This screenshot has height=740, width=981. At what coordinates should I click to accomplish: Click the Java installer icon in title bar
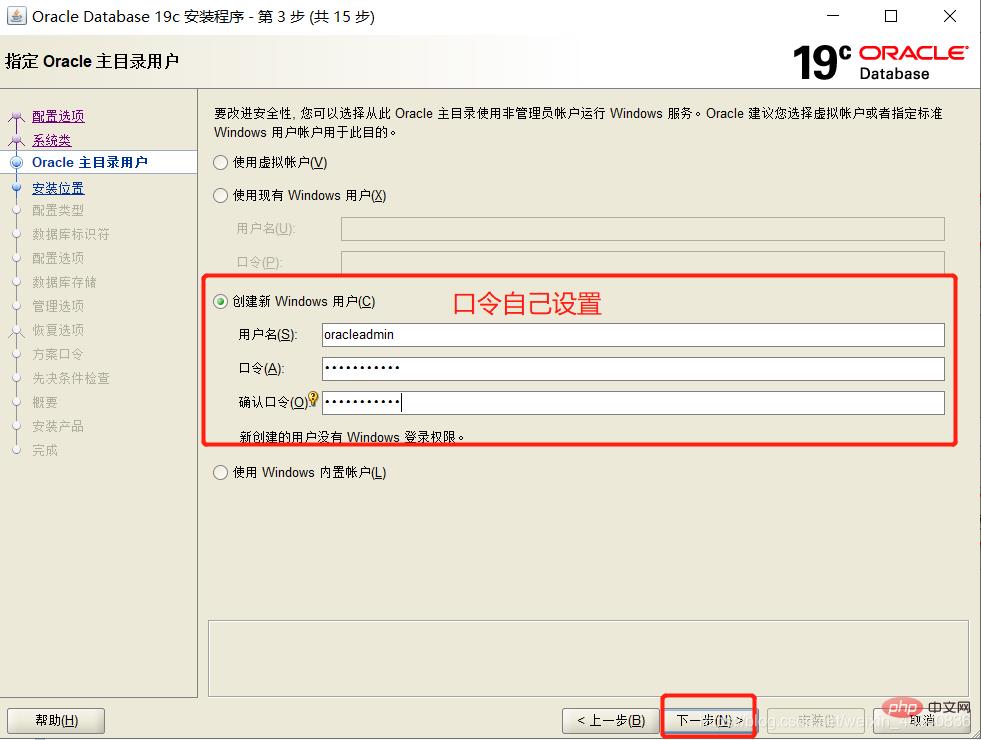17,16
